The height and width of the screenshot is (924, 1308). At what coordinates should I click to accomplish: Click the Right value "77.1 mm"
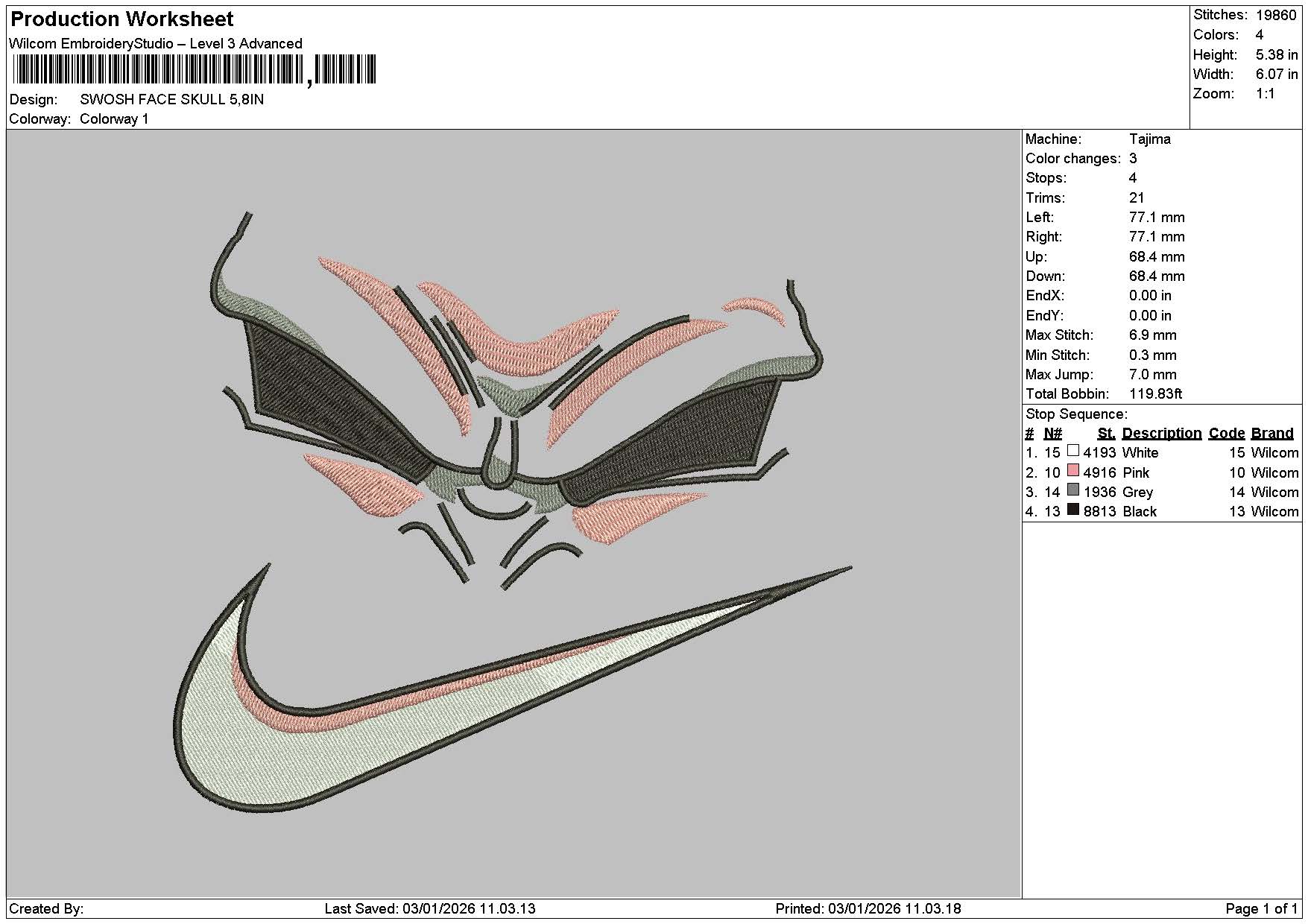pyautogui.click(x=1157, y=236)
